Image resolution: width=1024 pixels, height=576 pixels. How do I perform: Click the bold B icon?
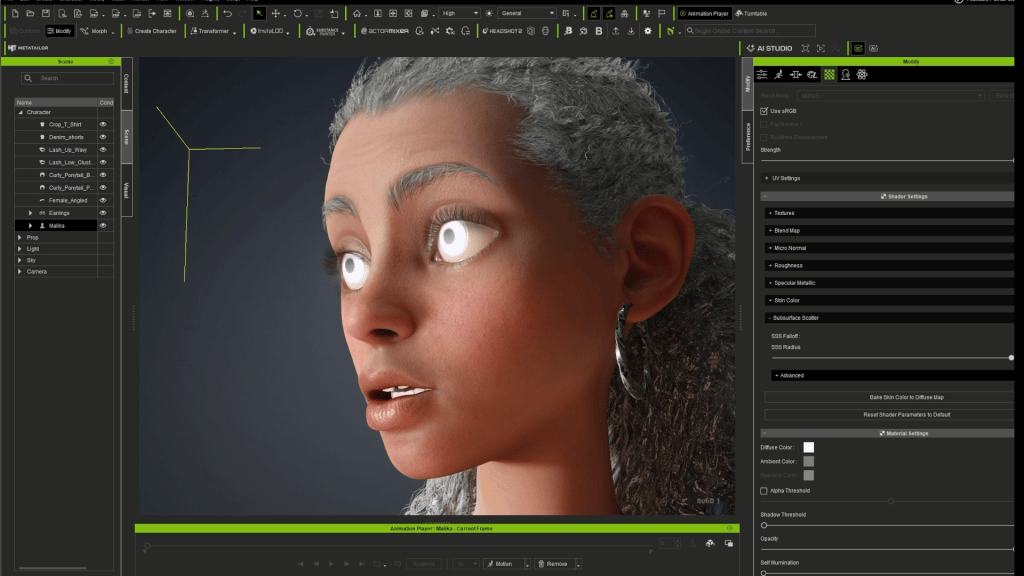tap(599, 31)
